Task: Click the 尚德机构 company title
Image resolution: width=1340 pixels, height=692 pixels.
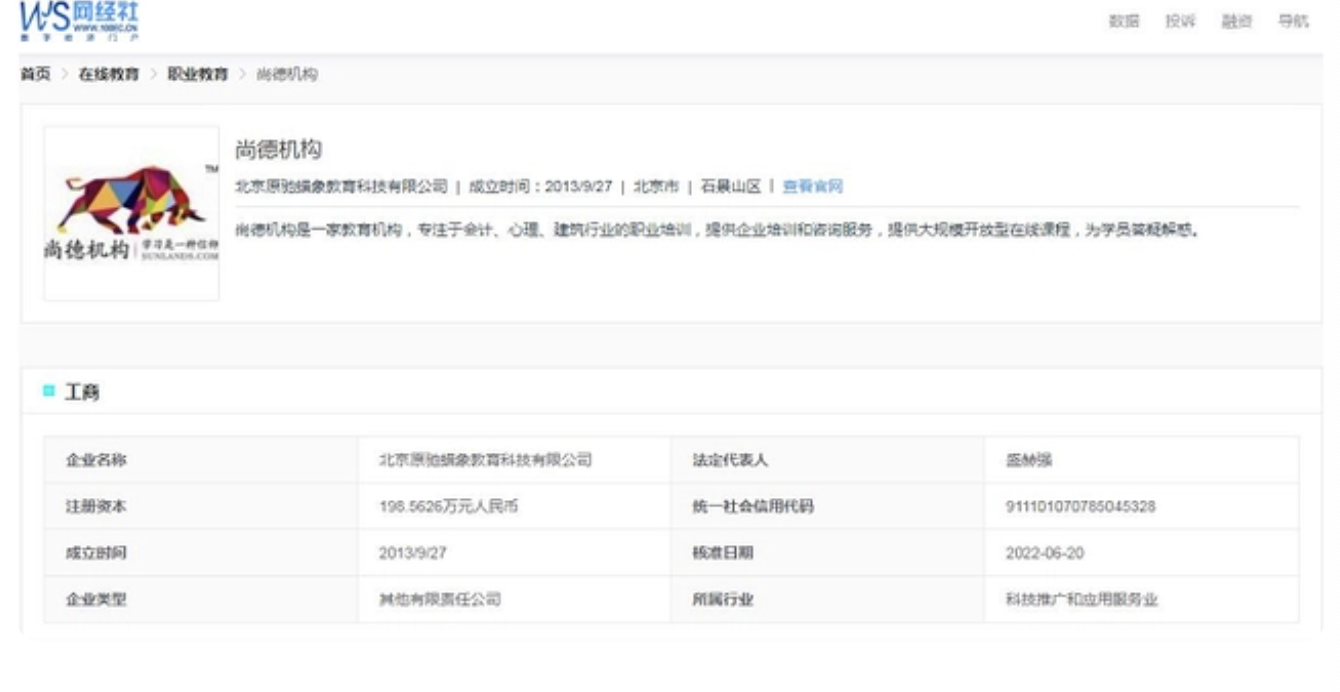Action: click(x=278, y=150)
